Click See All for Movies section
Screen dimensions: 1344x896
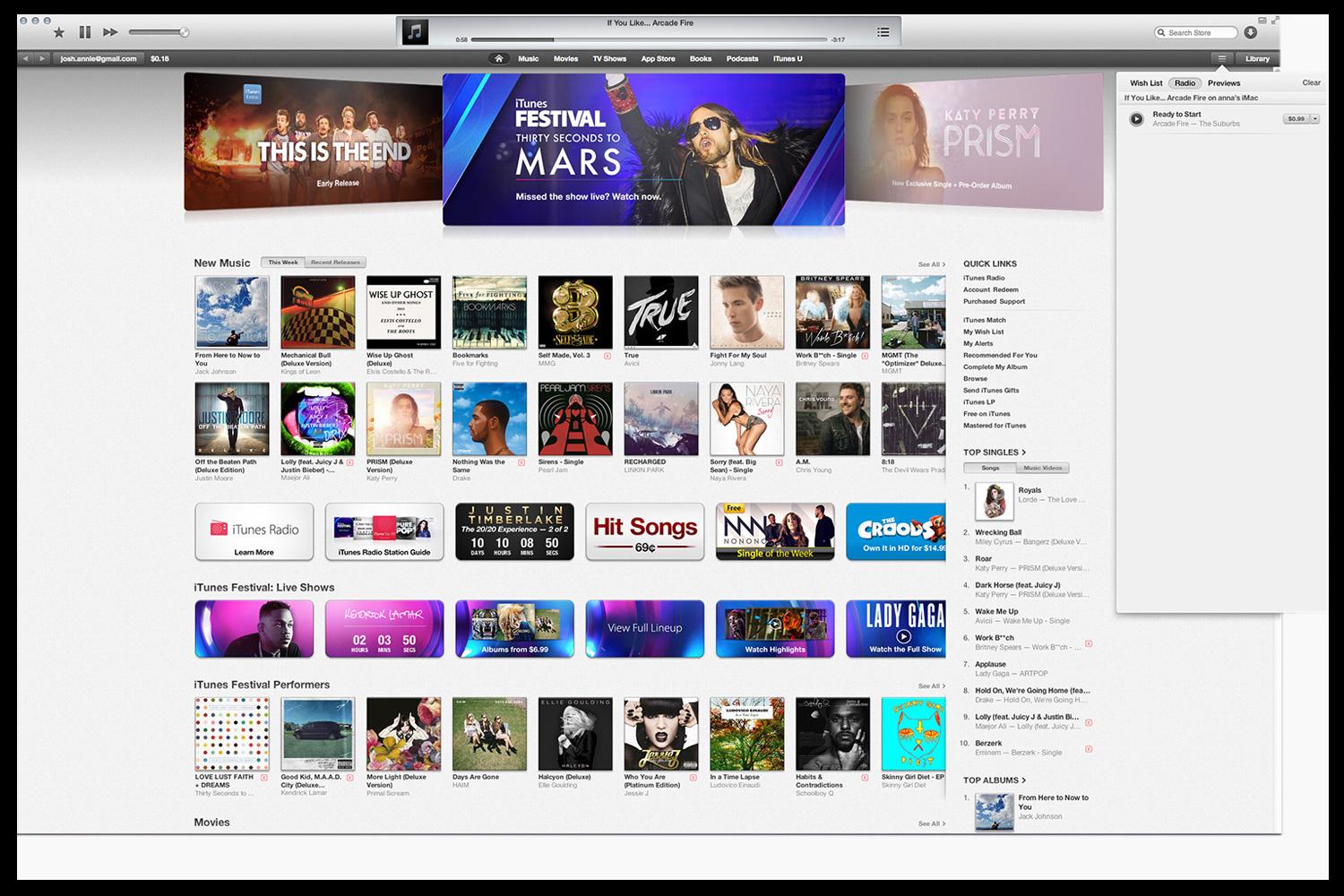click(x=931, y=823)
